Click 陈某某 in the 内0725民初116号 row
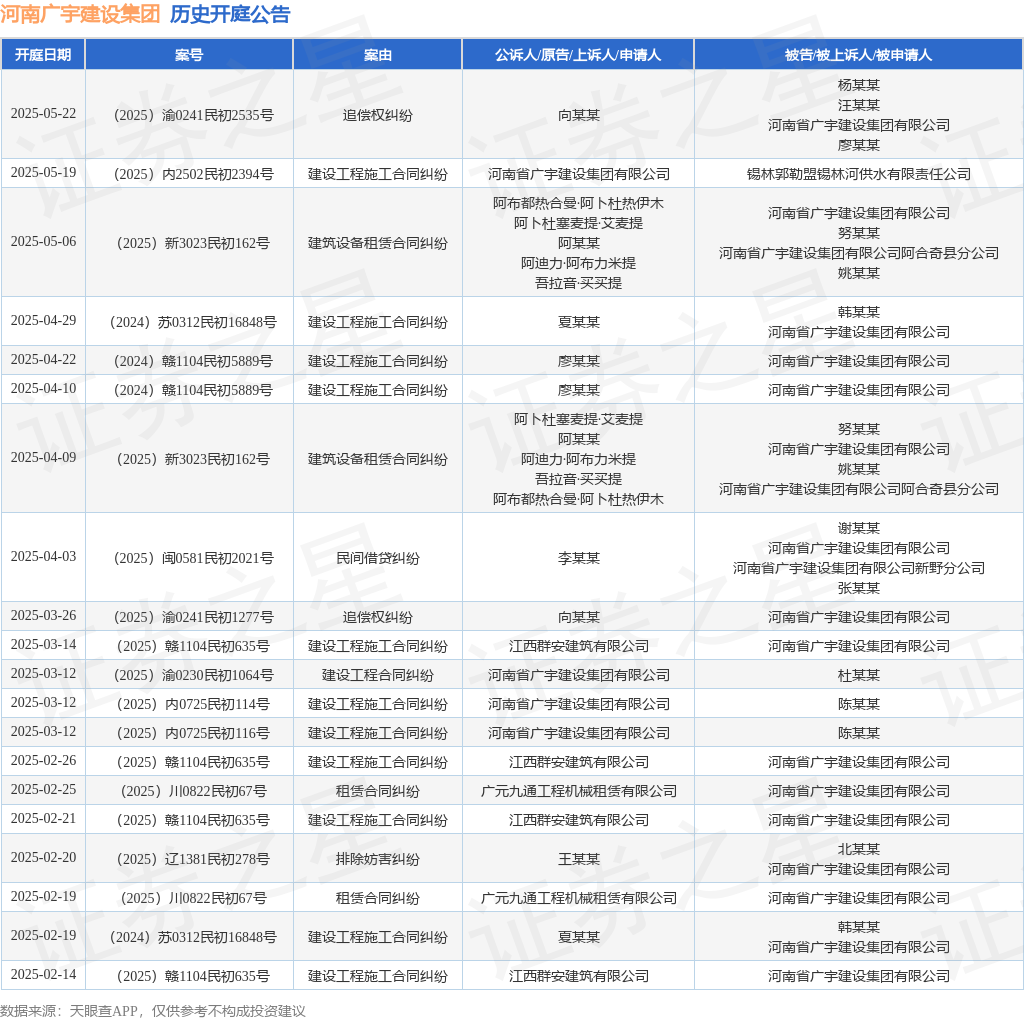The image size is (1024, 1020). (858, 733)
